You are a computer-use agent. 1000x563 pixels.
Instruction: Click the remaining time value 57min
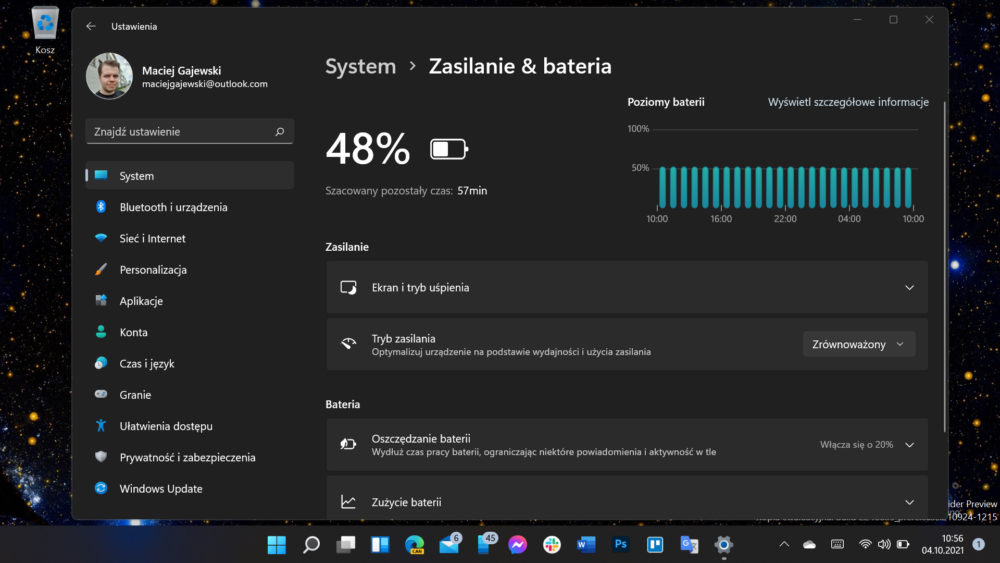pos(472,191)
